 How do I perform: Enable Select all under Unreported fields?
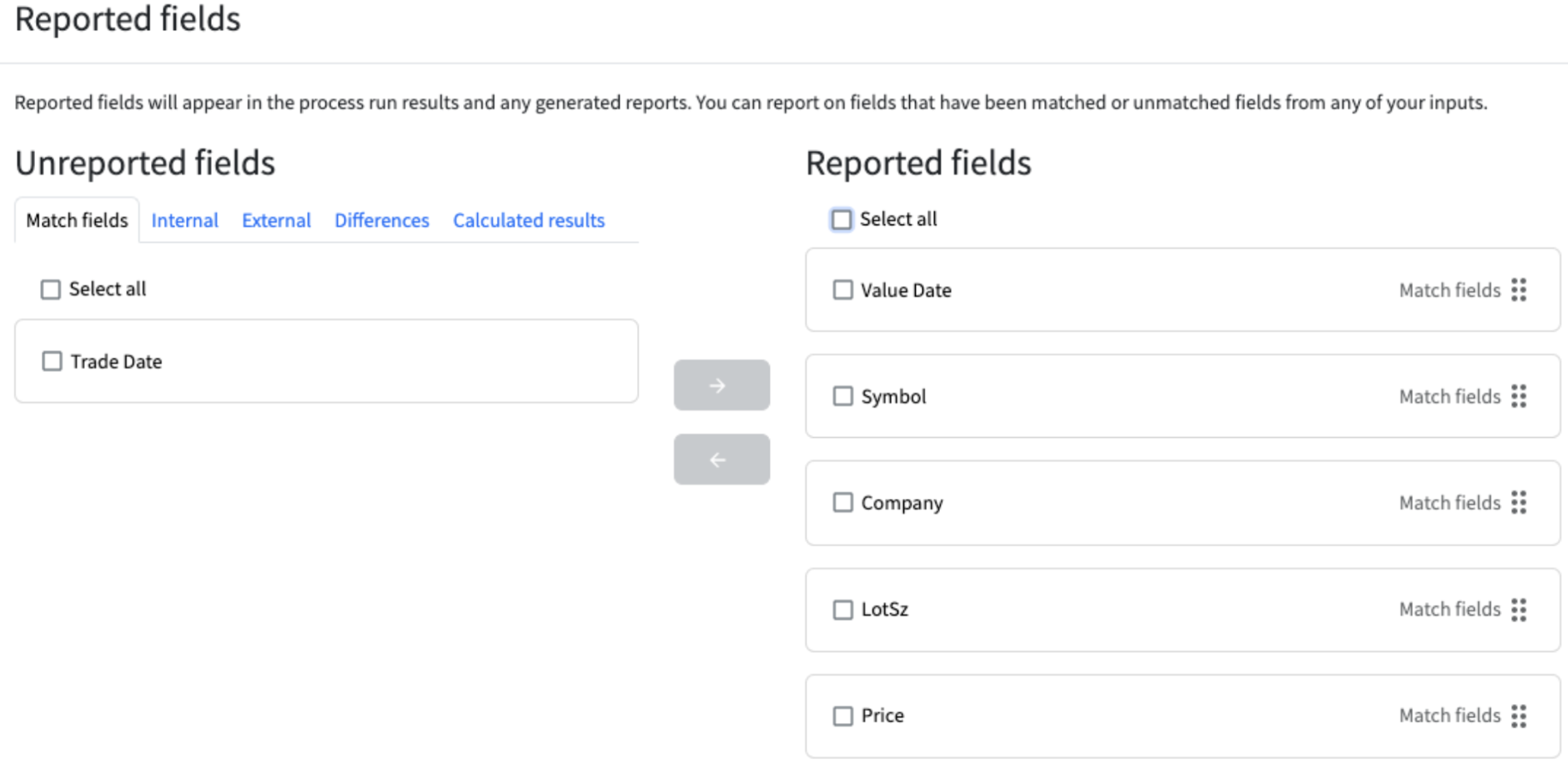[50, 289]
